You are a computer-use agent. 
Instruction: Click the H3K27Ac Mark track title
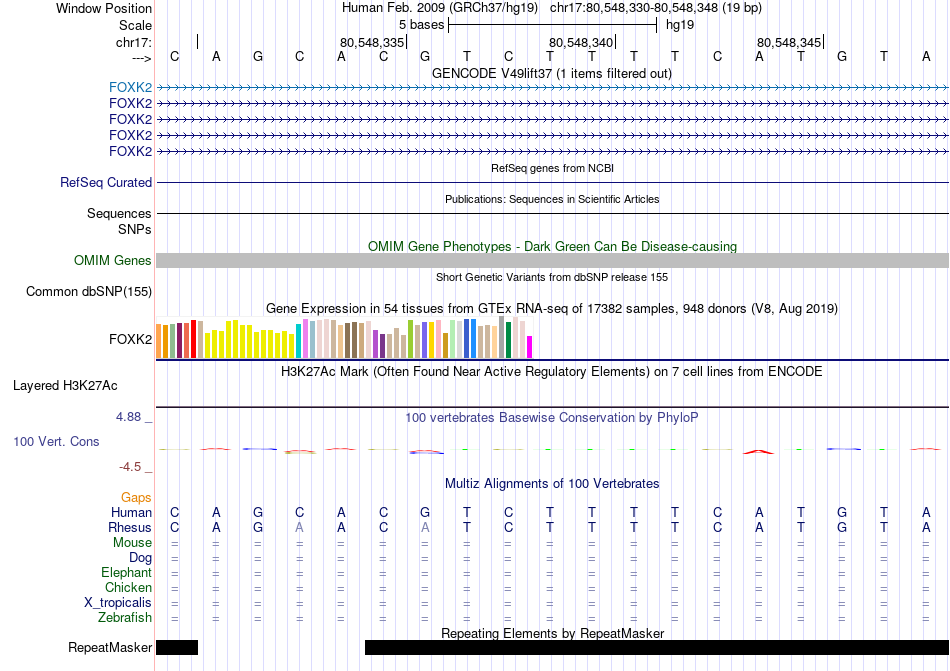[x=552, y=371]
